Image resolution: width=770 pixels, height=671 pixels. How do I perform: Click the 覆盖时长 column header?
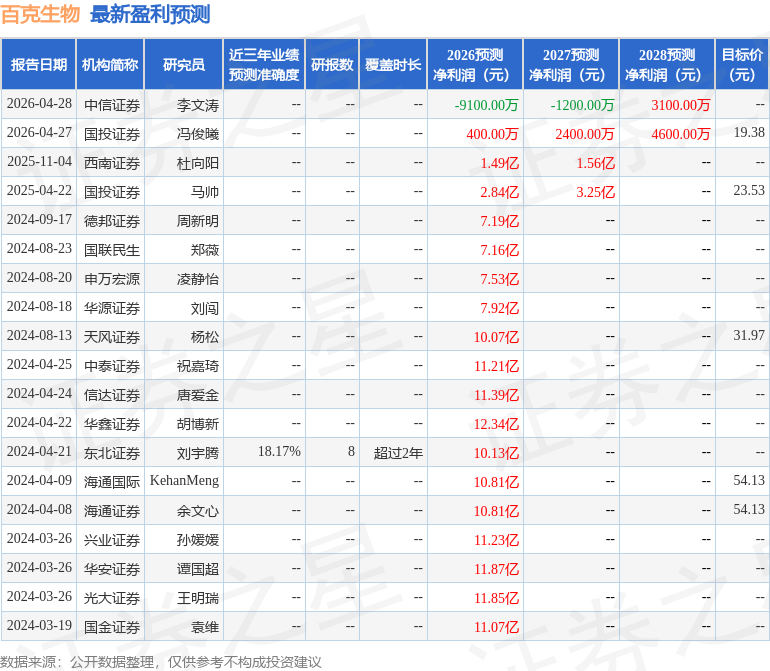393,65
